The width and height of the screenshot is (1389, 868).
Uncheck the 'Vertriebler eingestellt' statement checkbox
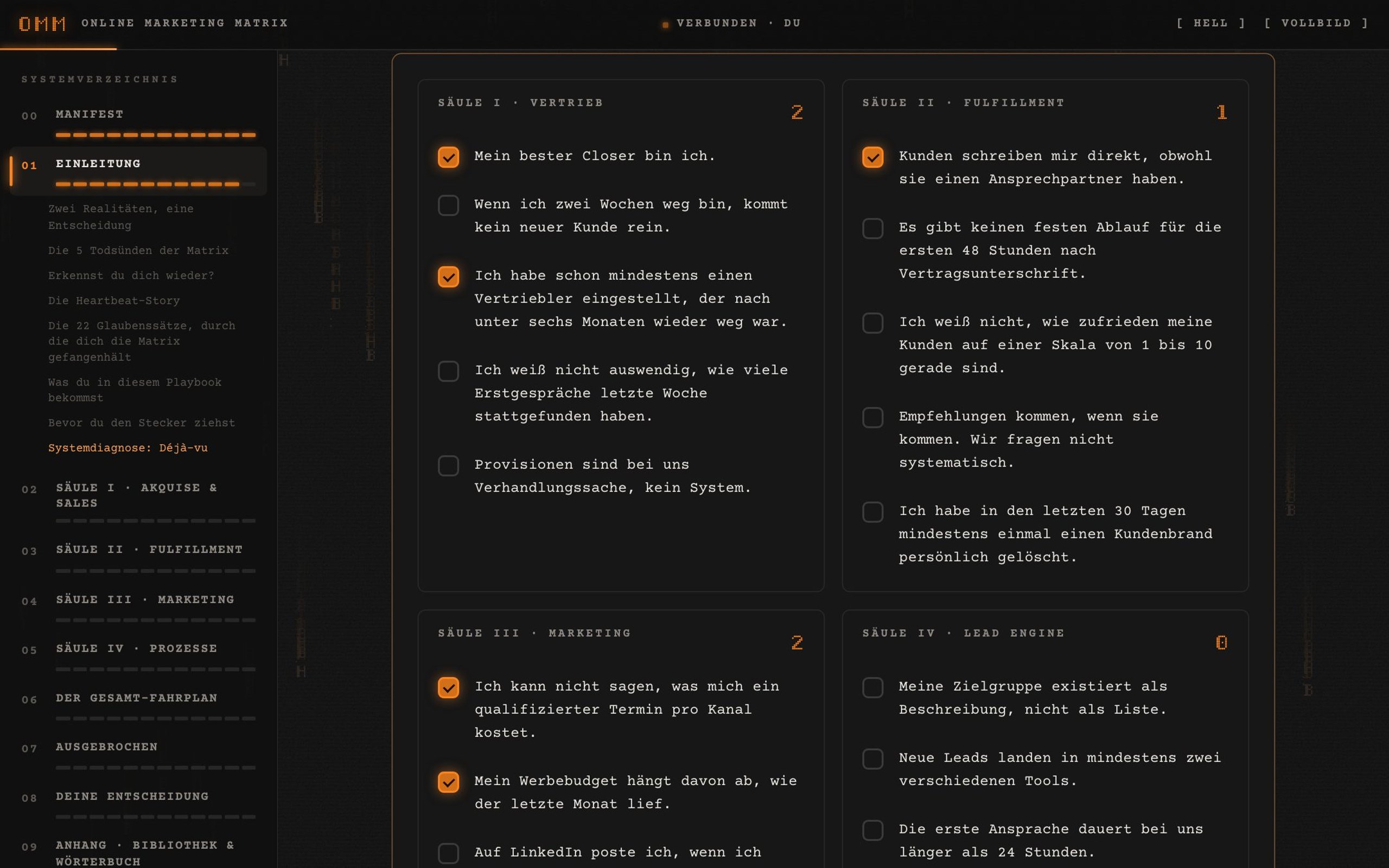[448, 276]
